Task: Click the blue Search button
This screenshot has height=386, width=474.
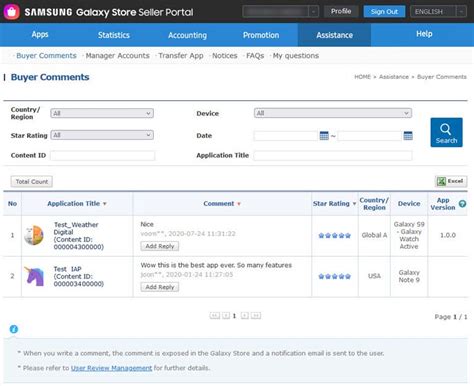Action: [x=446, y=132]
